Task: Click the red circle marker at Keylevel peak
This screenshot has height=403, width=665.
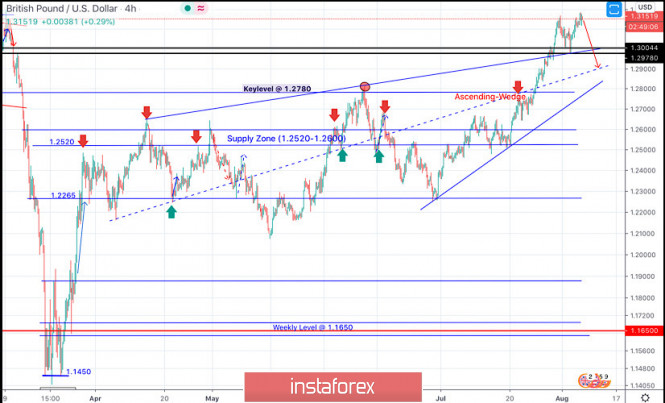Action: click(365, 88)
